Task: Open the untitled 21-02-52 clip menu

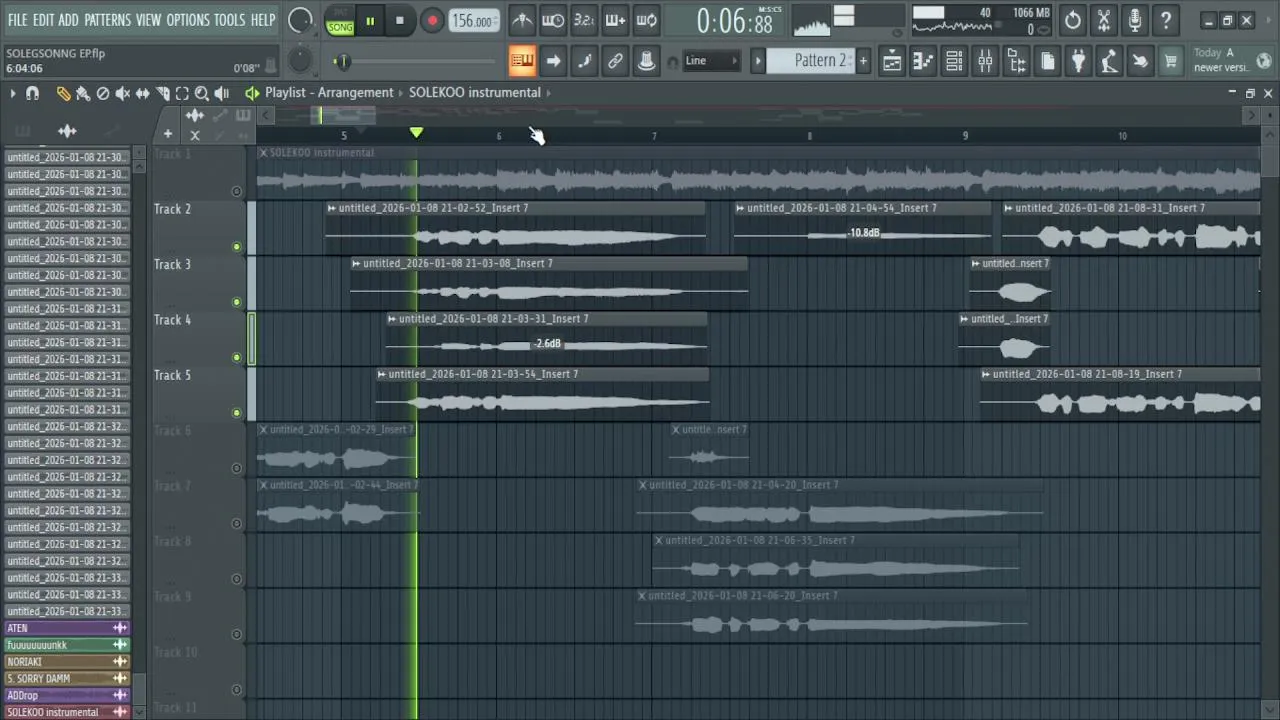Action: (331, 208)
